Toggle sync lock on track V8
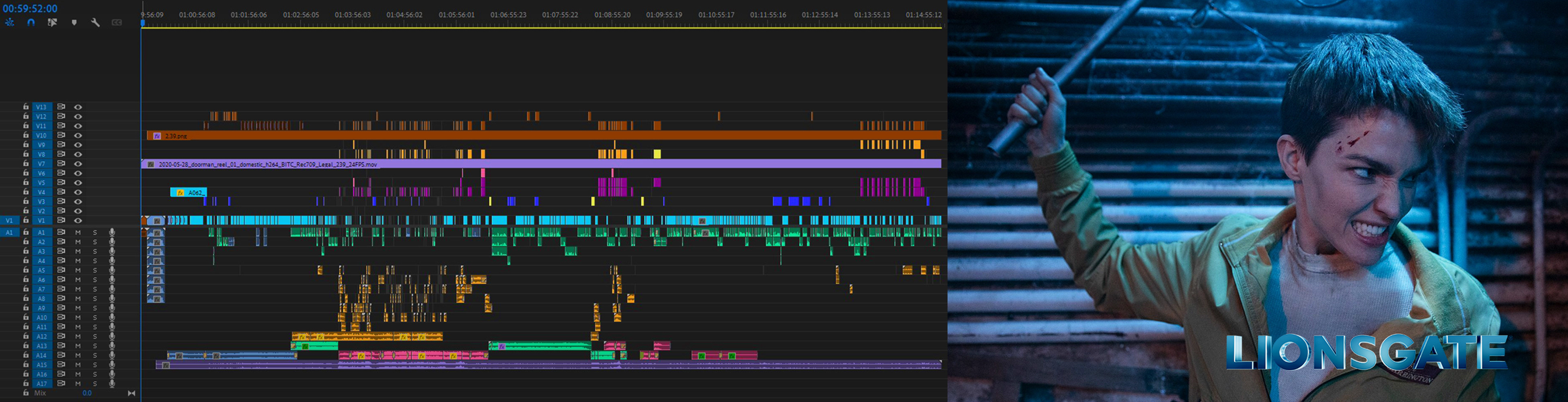 click(61, 154)
